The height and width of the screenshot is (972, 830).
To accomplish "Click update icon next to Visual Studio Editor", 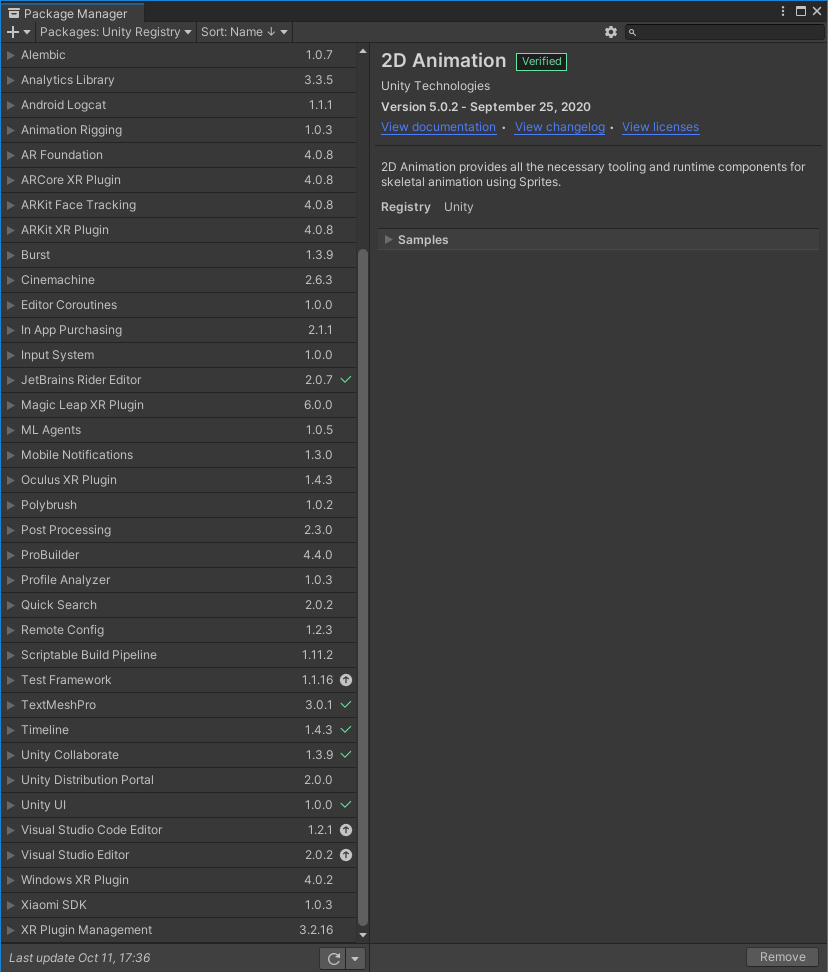I will (x=345, y=855).
